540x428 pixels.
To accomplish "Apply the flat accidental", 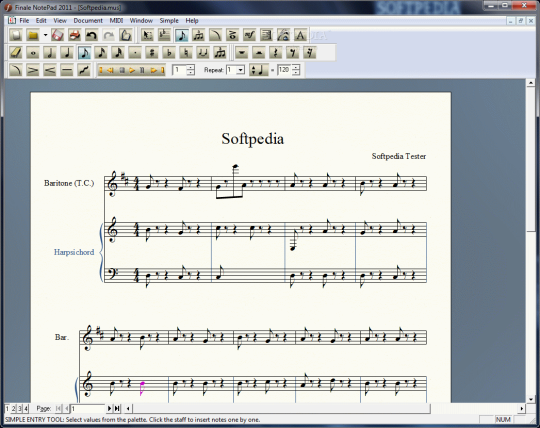I will pyautogui.click(x=169, y=53).
